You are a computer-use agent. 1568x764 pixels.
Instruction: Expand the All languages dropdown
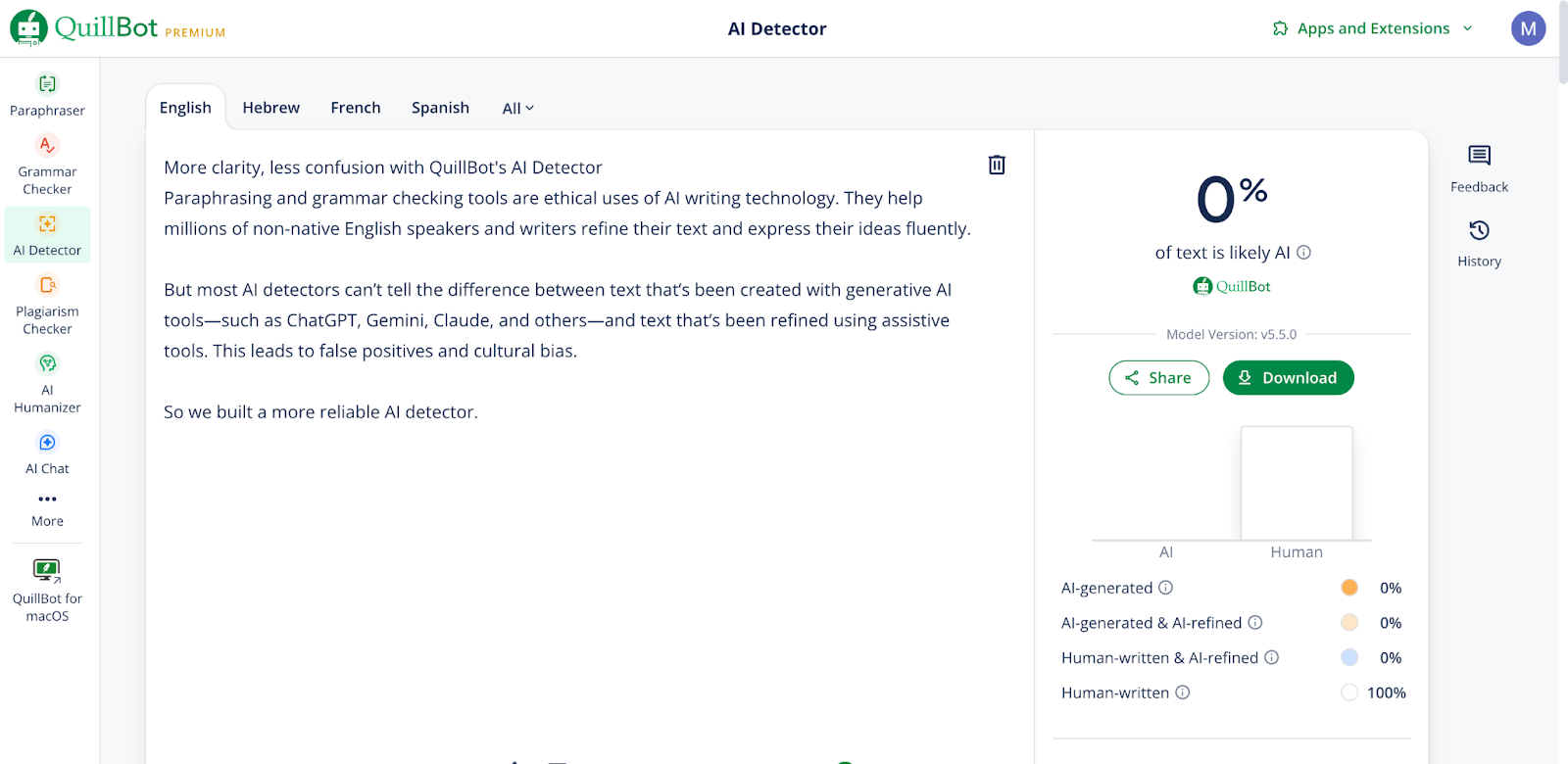(517, 108)
